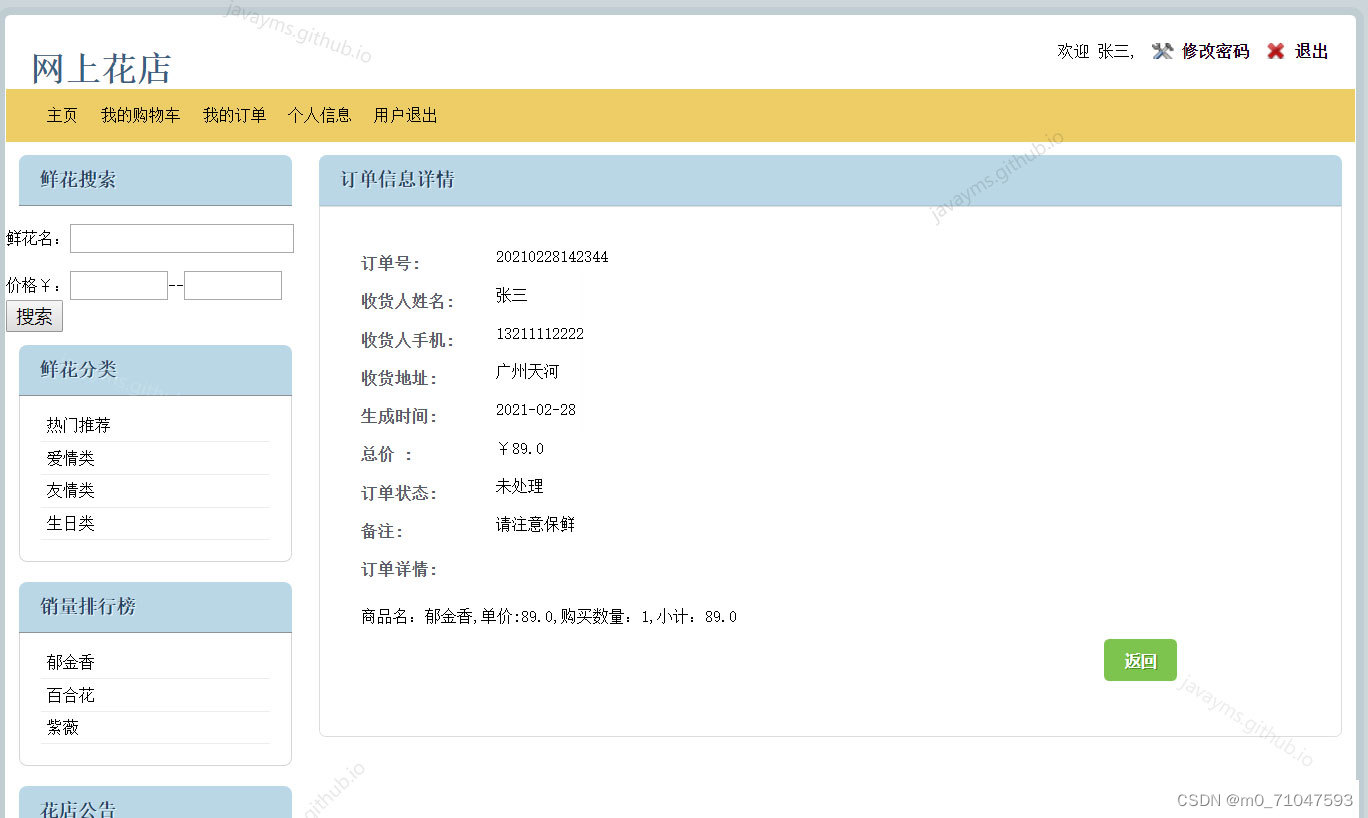1368x818 pixels.
Task: Open the 友情类 category link
Action: pos(69,490)
